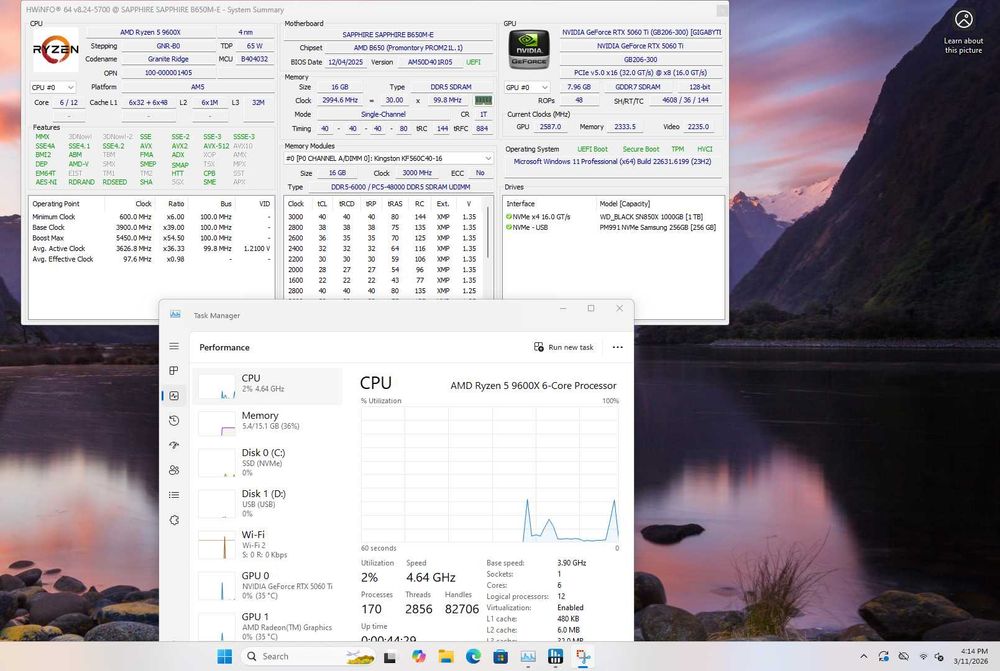Open App history in Task Manager sidebar
The image size is (1000, 671).
pyautogui.click(x=174, y=420)
